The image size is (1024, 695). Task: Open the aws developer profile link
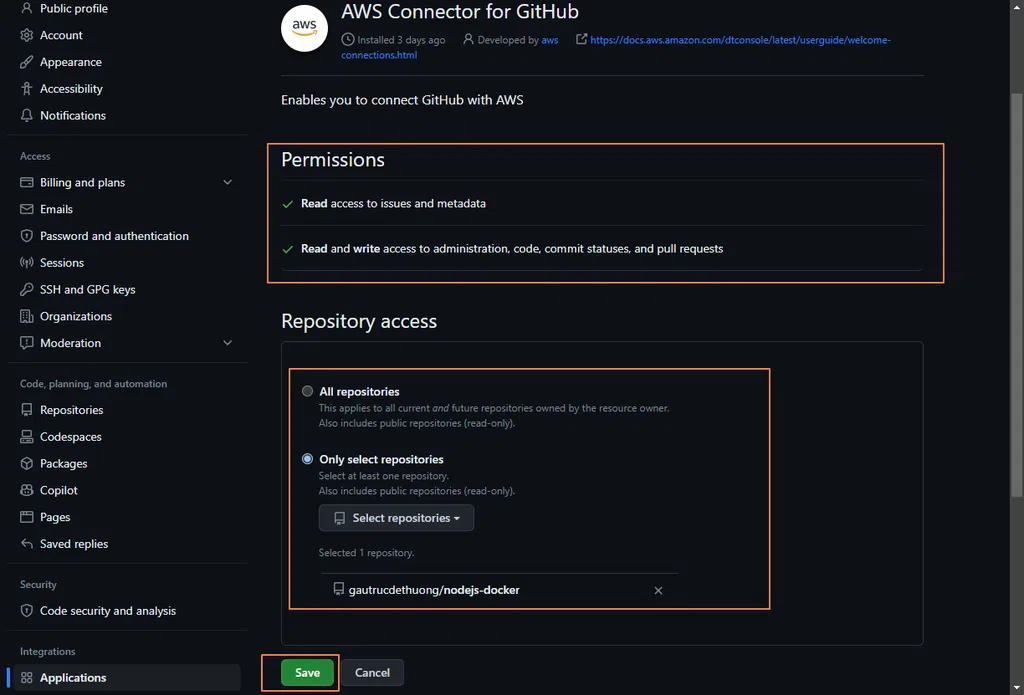tap(549, 40)
